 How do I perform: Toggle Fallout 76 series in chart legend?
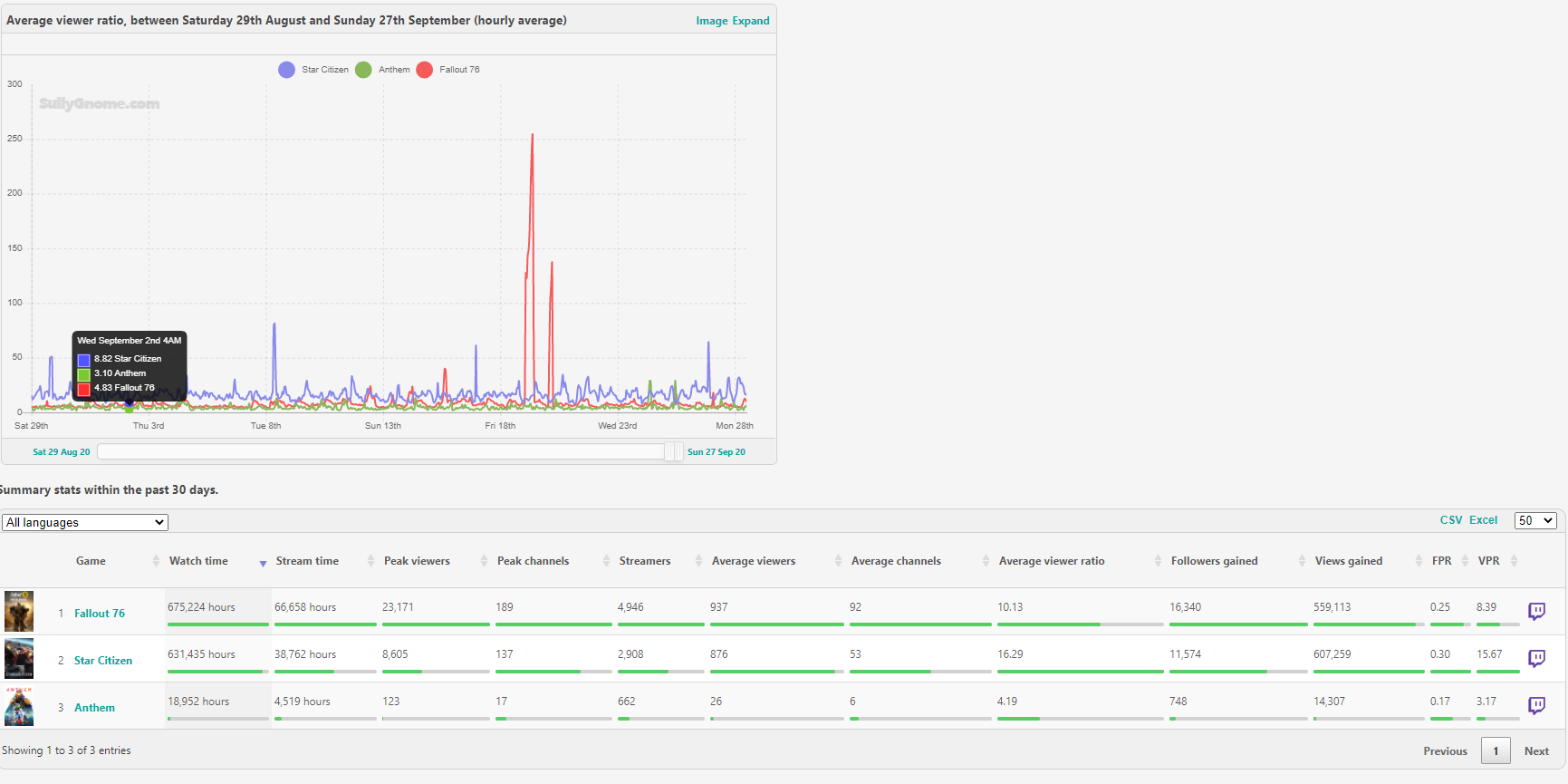pos(448,70)
